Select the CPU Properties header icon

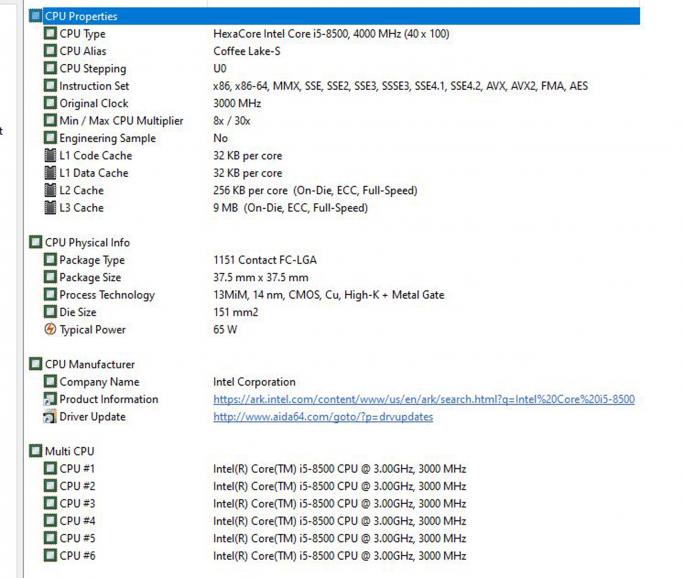[36, 16]
